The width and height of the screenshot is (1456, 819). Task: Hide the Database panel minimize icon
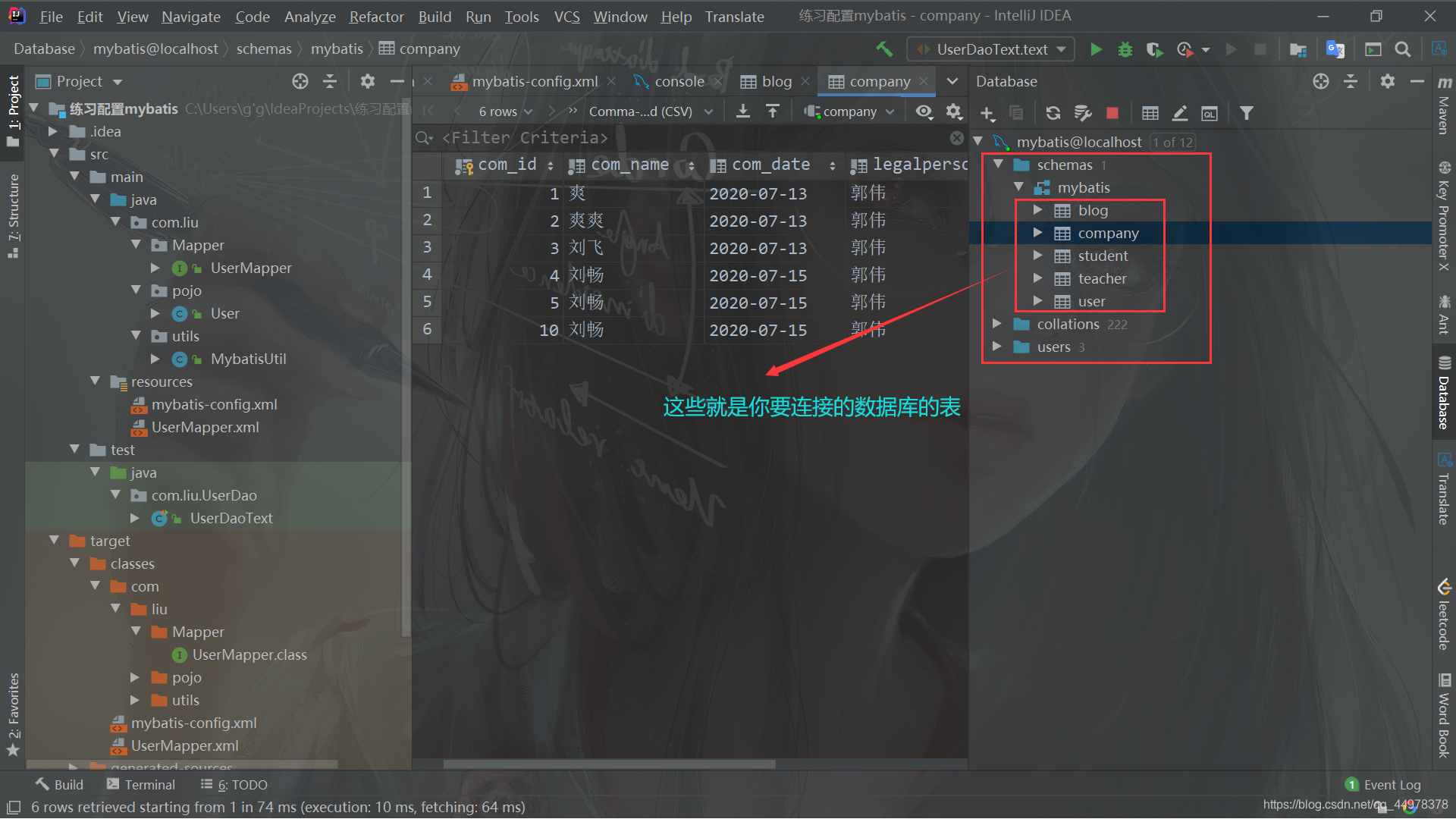point(1417,81)
